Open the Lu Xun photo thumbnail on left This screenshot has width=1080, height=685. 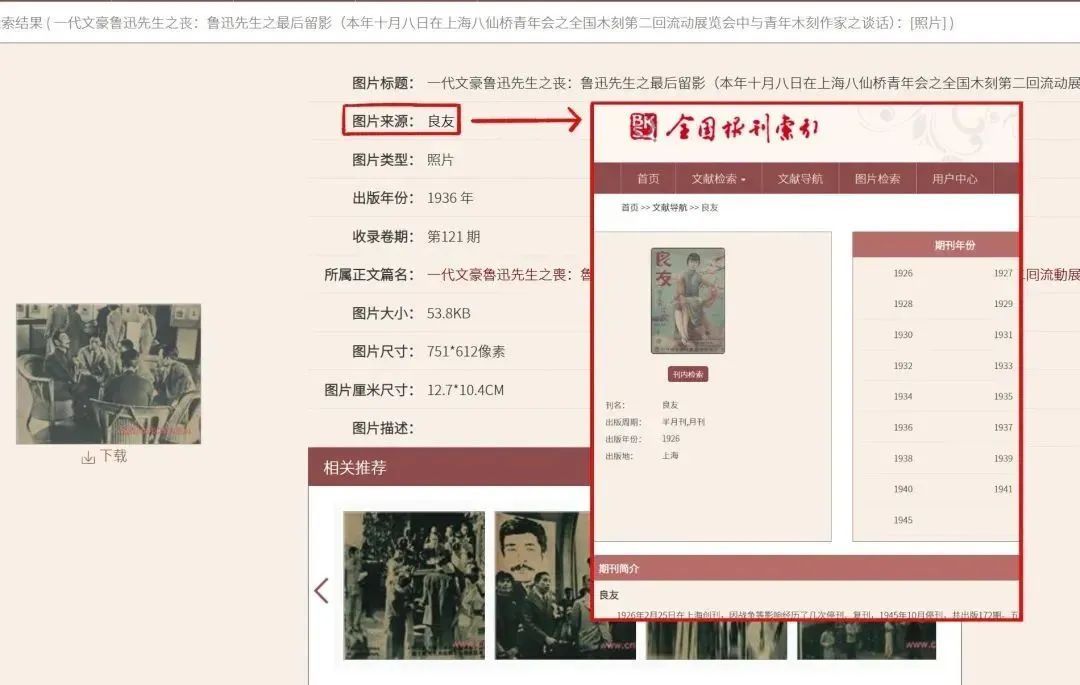pyautogui.click(x=108, y=374)
